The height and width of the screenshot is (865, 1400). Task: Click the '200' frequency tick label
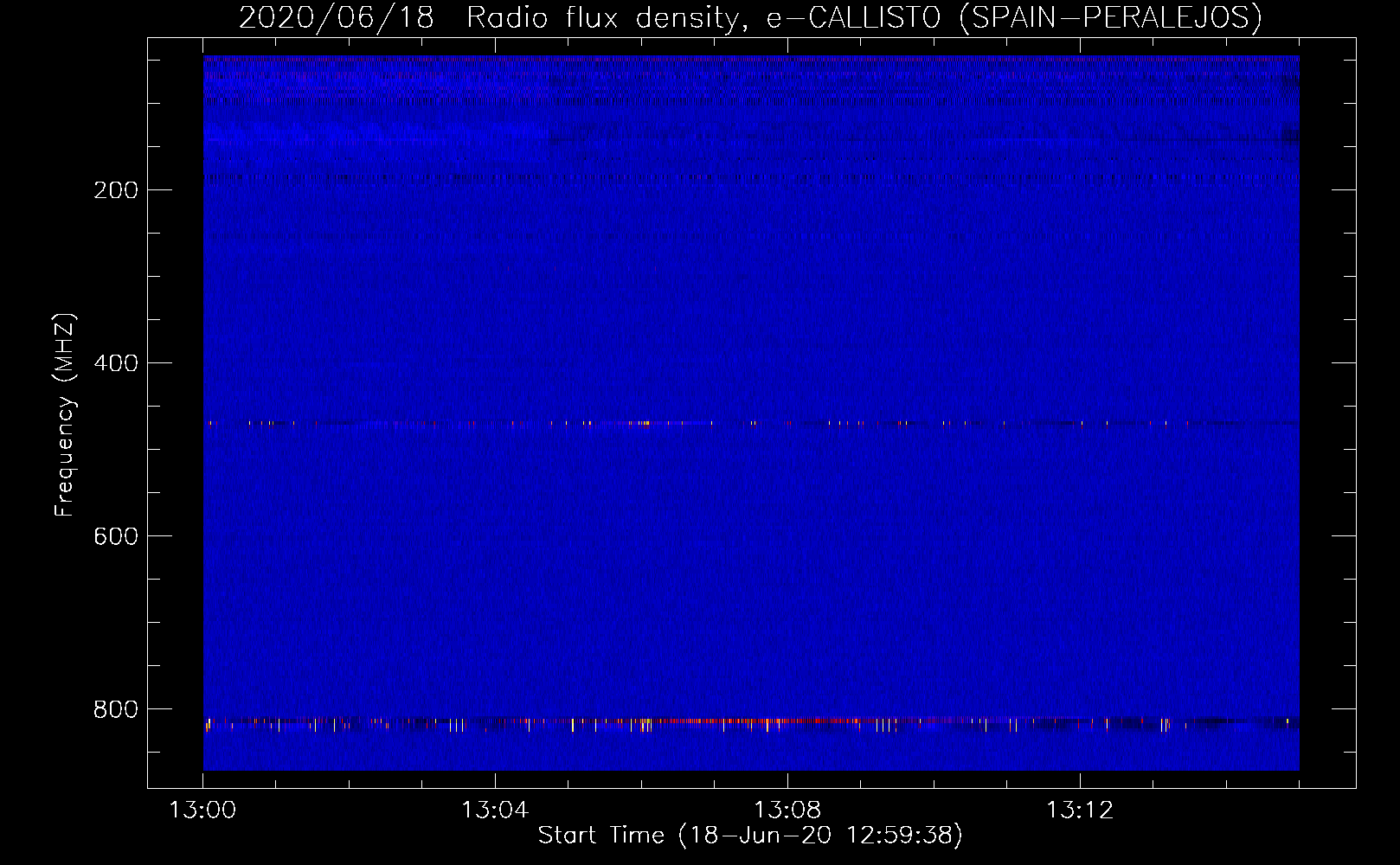116,190
